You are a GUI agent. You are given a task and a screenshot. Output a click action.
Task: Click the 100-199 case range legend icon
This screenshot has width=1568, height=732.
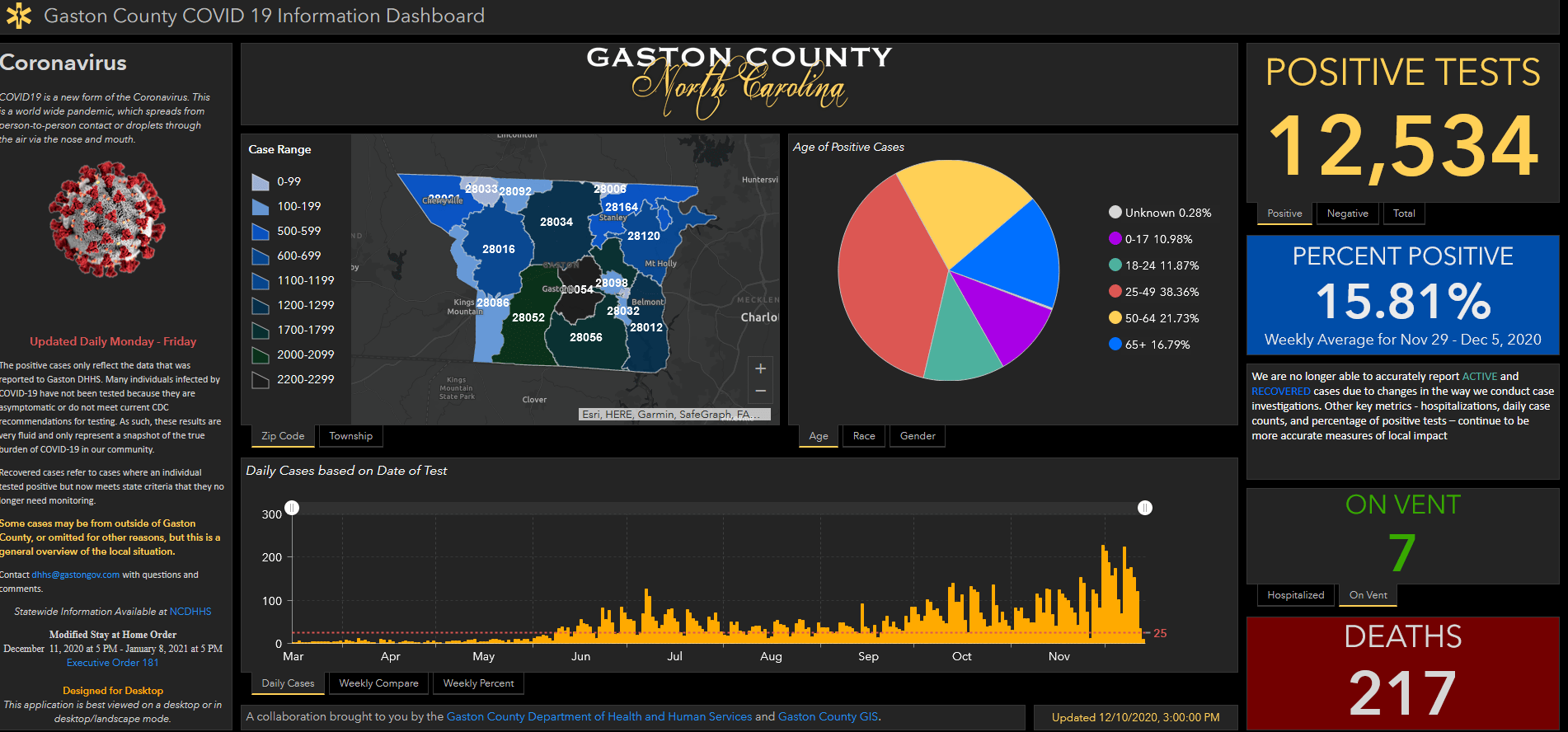click(x=261, y=206)
